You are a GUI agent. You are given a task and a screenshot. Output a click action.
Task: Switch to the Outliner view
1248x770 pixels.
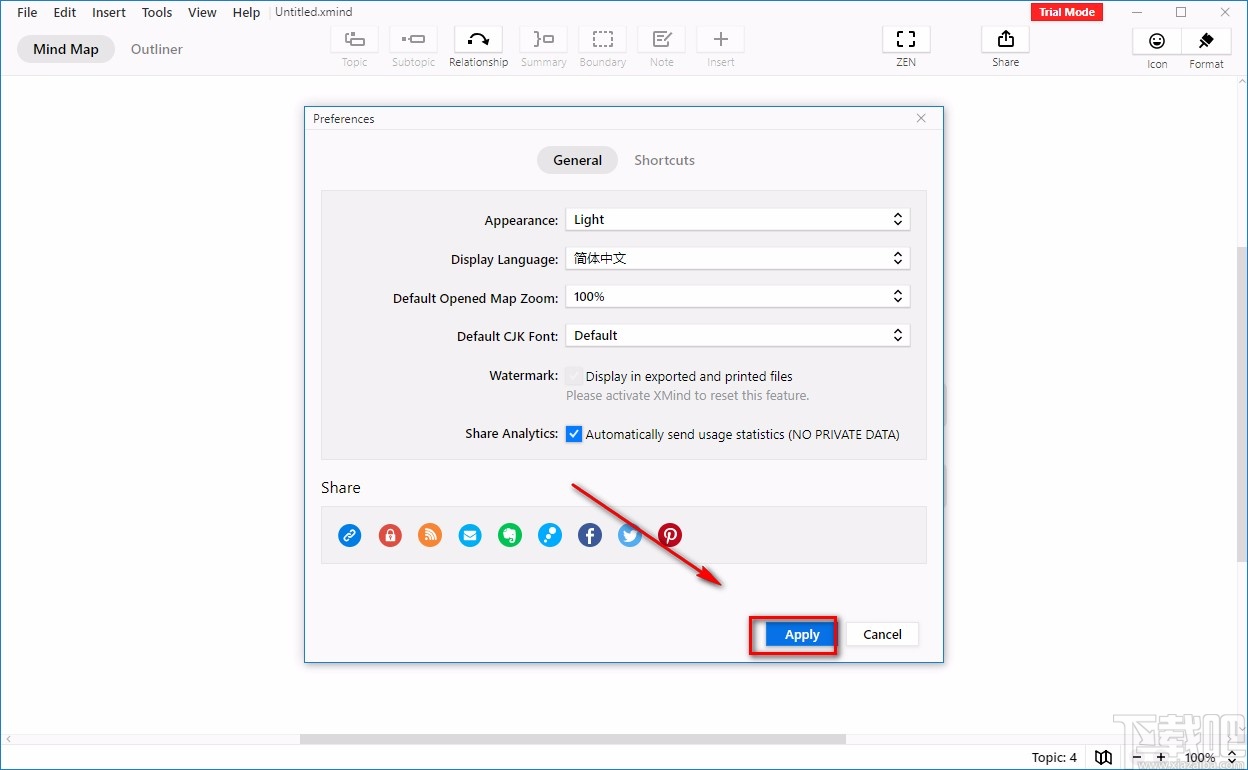coord(157,49)
